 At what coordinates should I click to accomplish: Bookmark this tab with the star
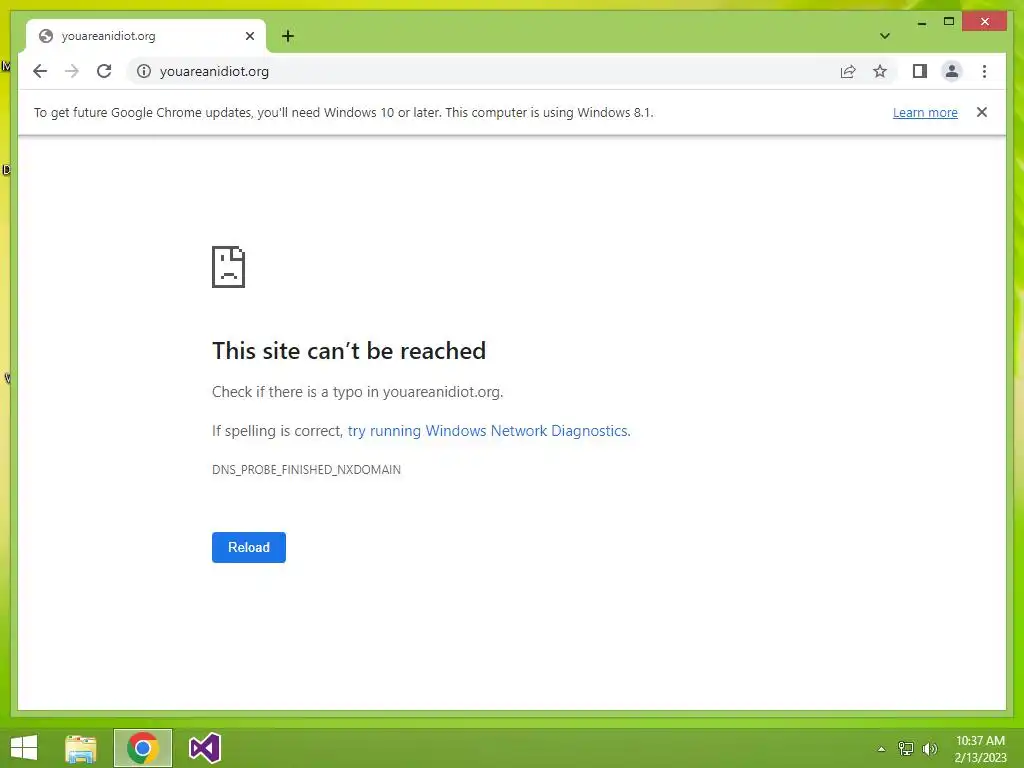tap(880, 71)
